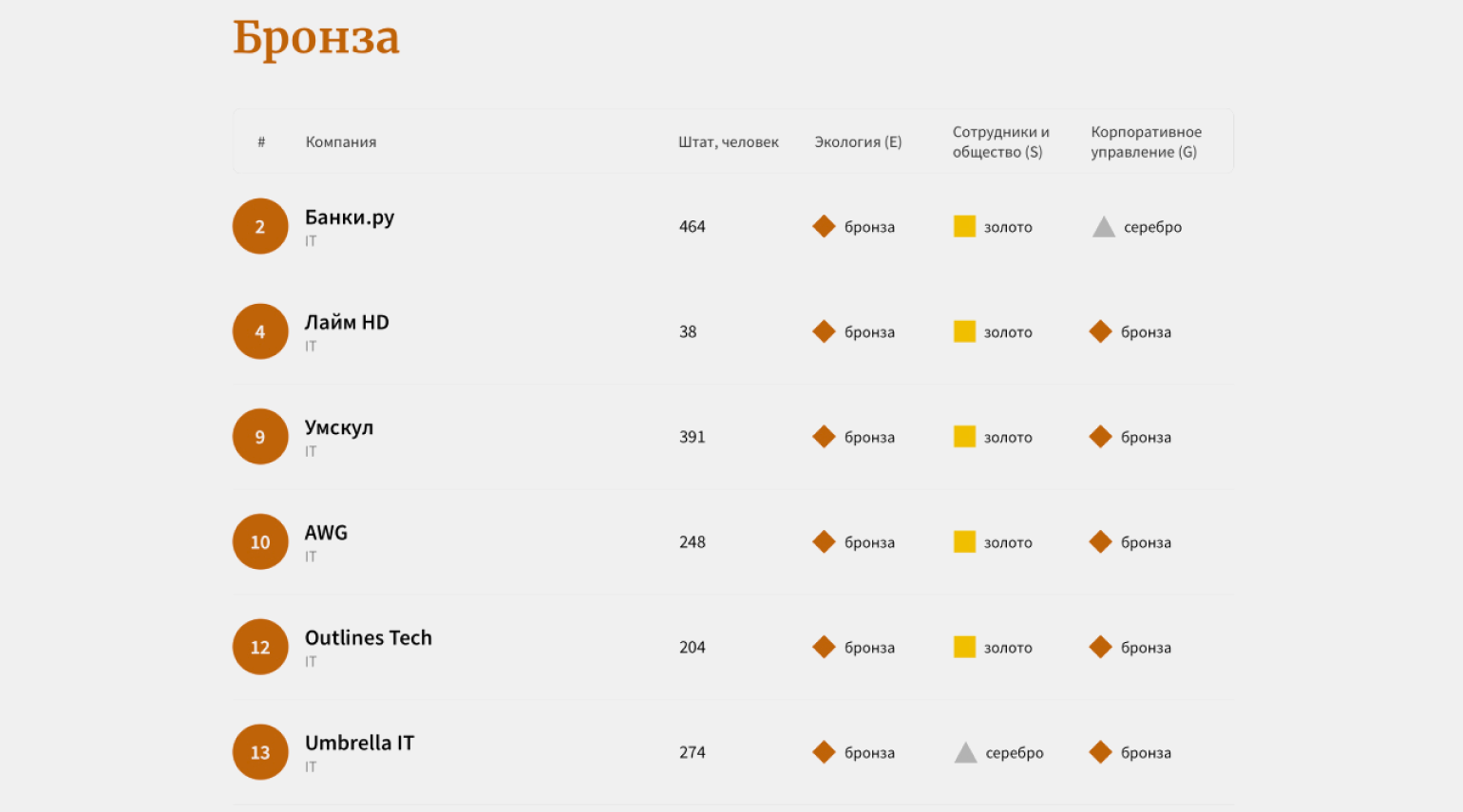This screenshot has width=1463, height=812.
Task: Open the Банки.ру company name
Action: click(x=350, y=217)
